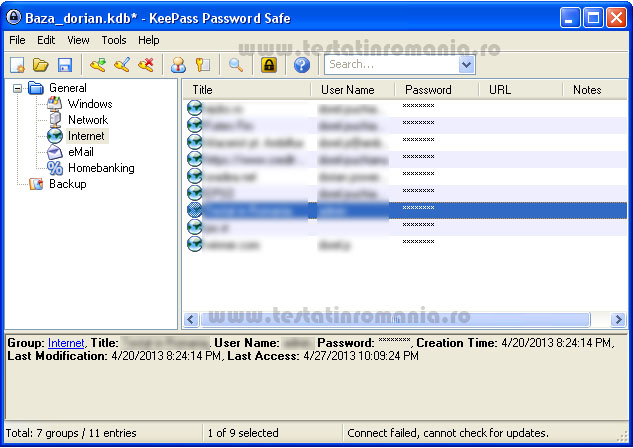The image size is (633, 448).
Task: Save the database with the floppy icon
Action: (65, 65)
